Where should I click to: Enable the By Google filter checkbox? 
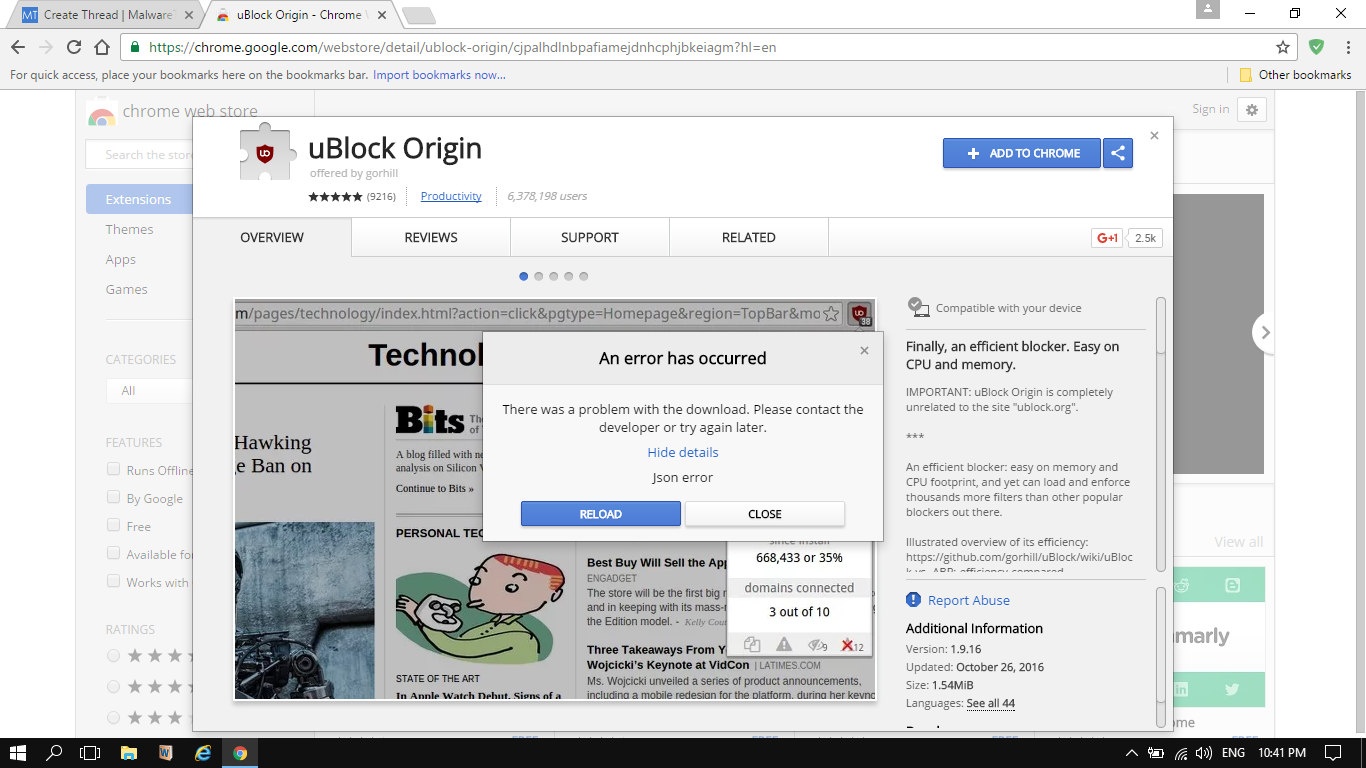coord(113,498)
